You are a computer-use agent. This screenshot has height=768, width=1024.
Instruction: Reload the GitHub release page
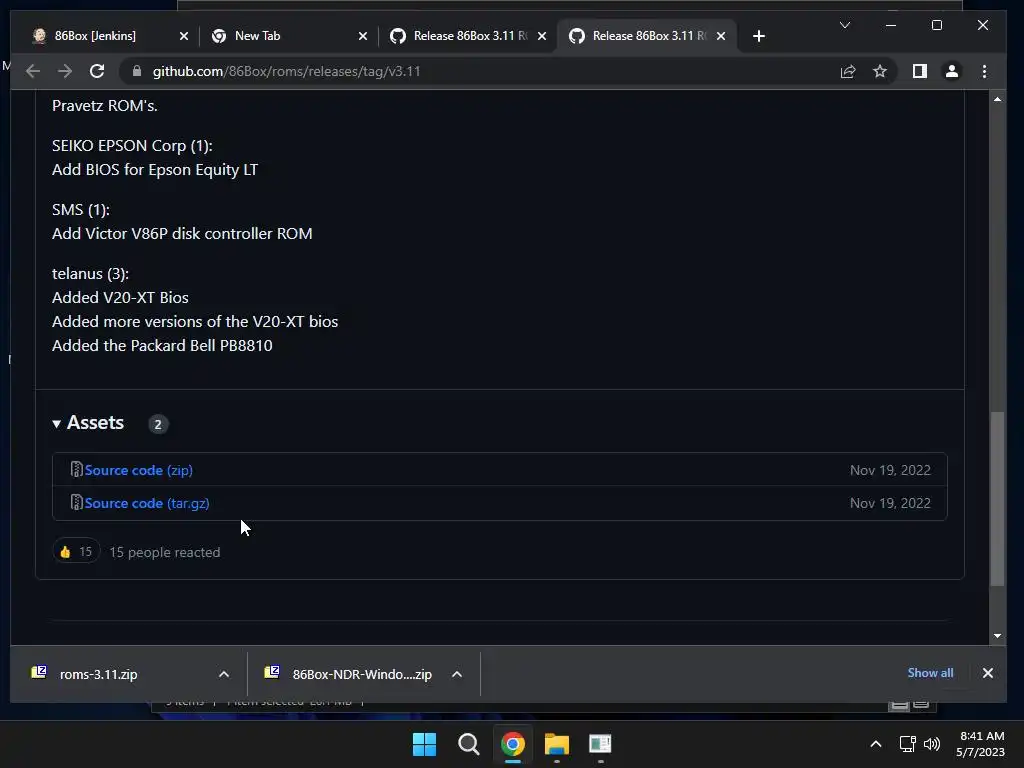97,71
